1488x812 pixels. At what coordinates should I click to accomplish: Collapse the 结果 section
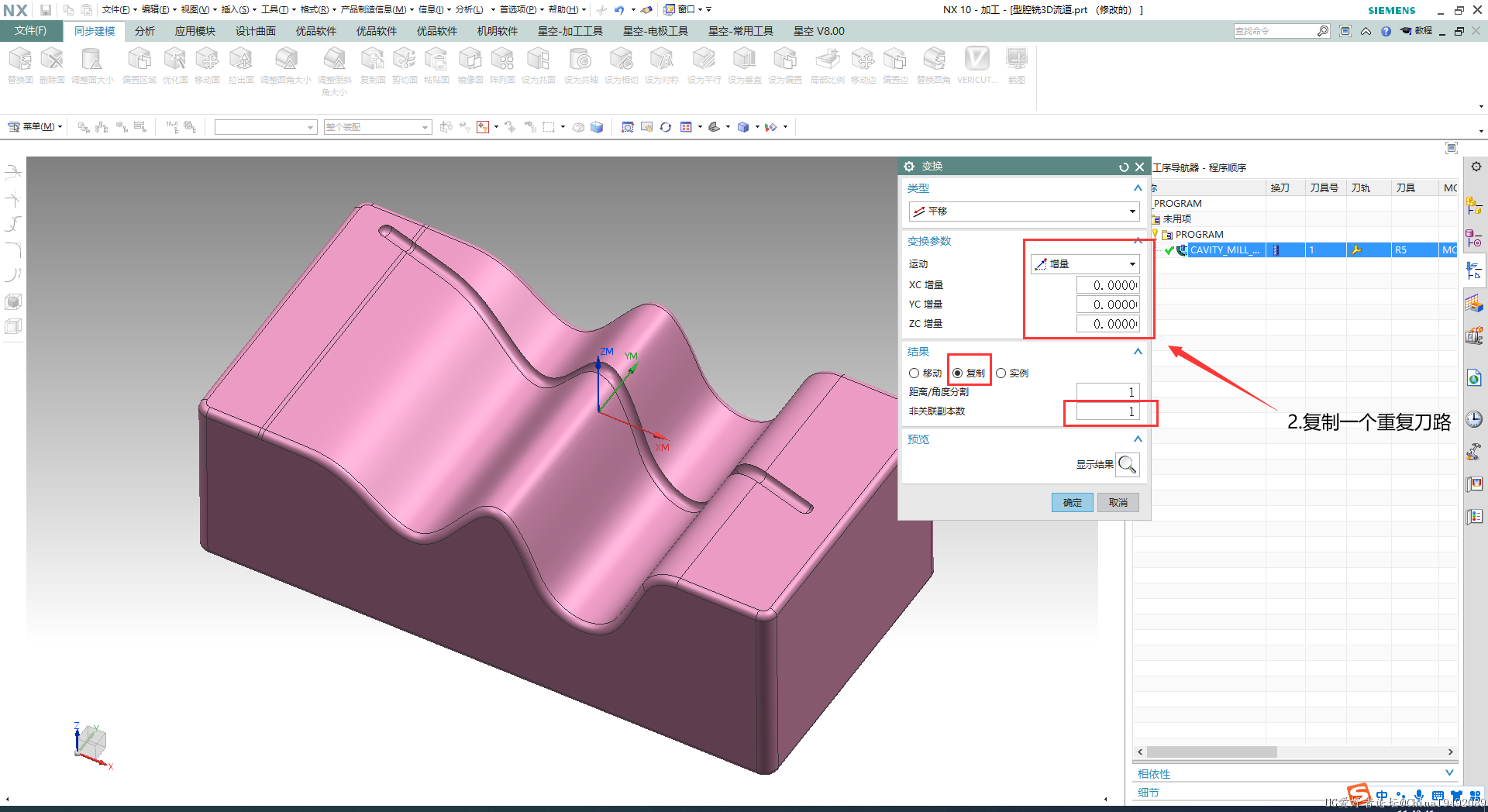coord(1138,352)
